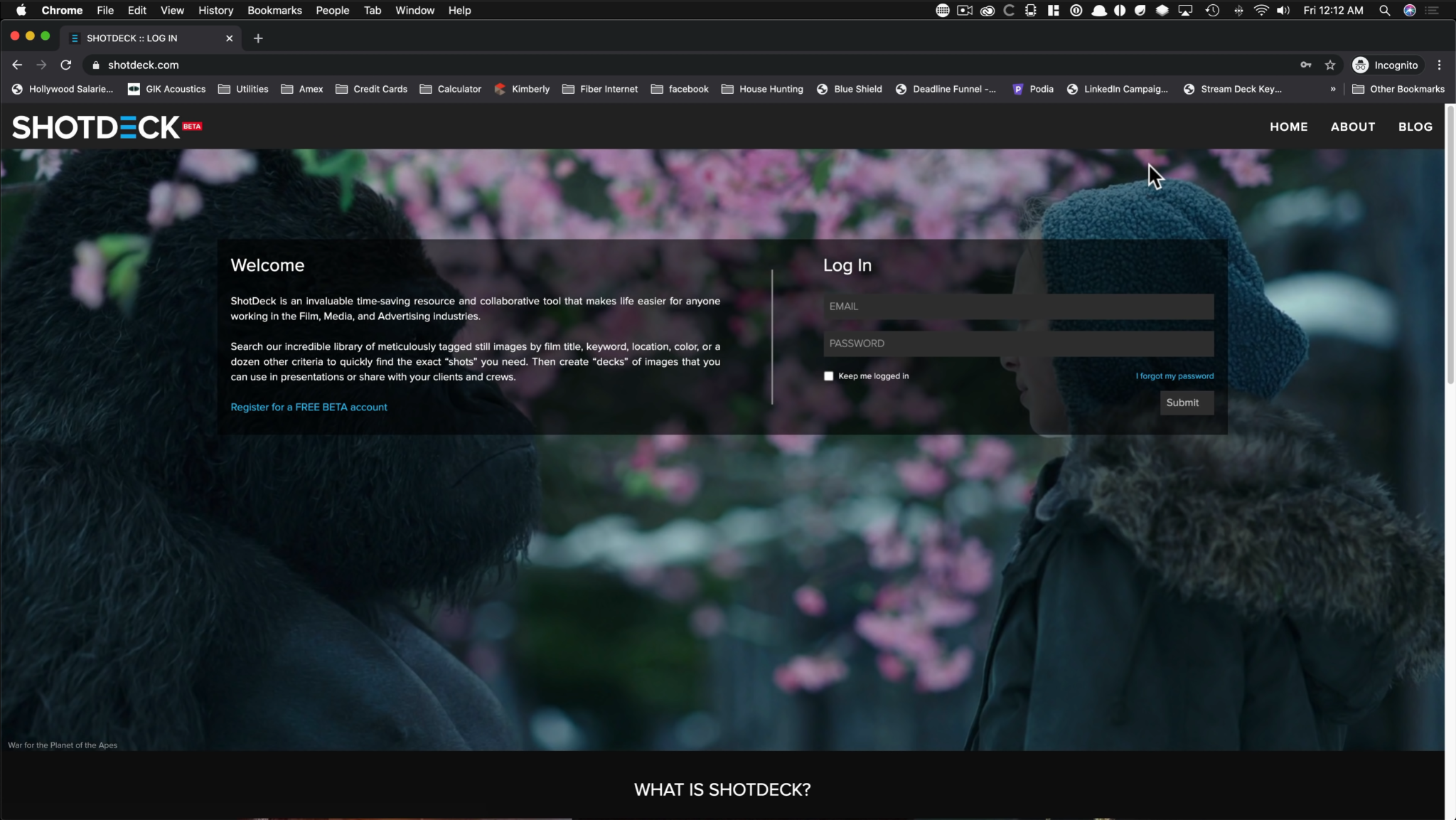Open the History menu

tap(215, 10)
